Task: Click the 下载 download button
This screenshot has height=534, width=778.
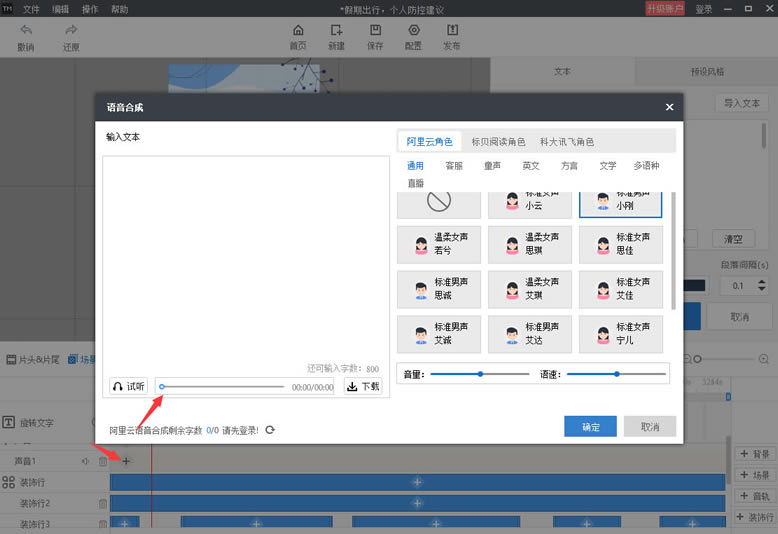Action: [x=363, y=386]
